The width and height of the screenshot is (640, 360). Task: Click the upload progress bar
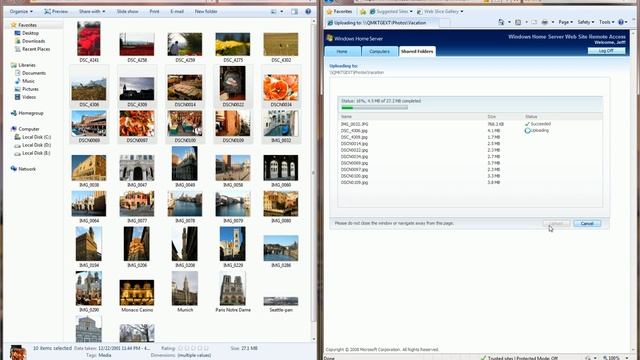pyautogui.click(x=375, y=108)
